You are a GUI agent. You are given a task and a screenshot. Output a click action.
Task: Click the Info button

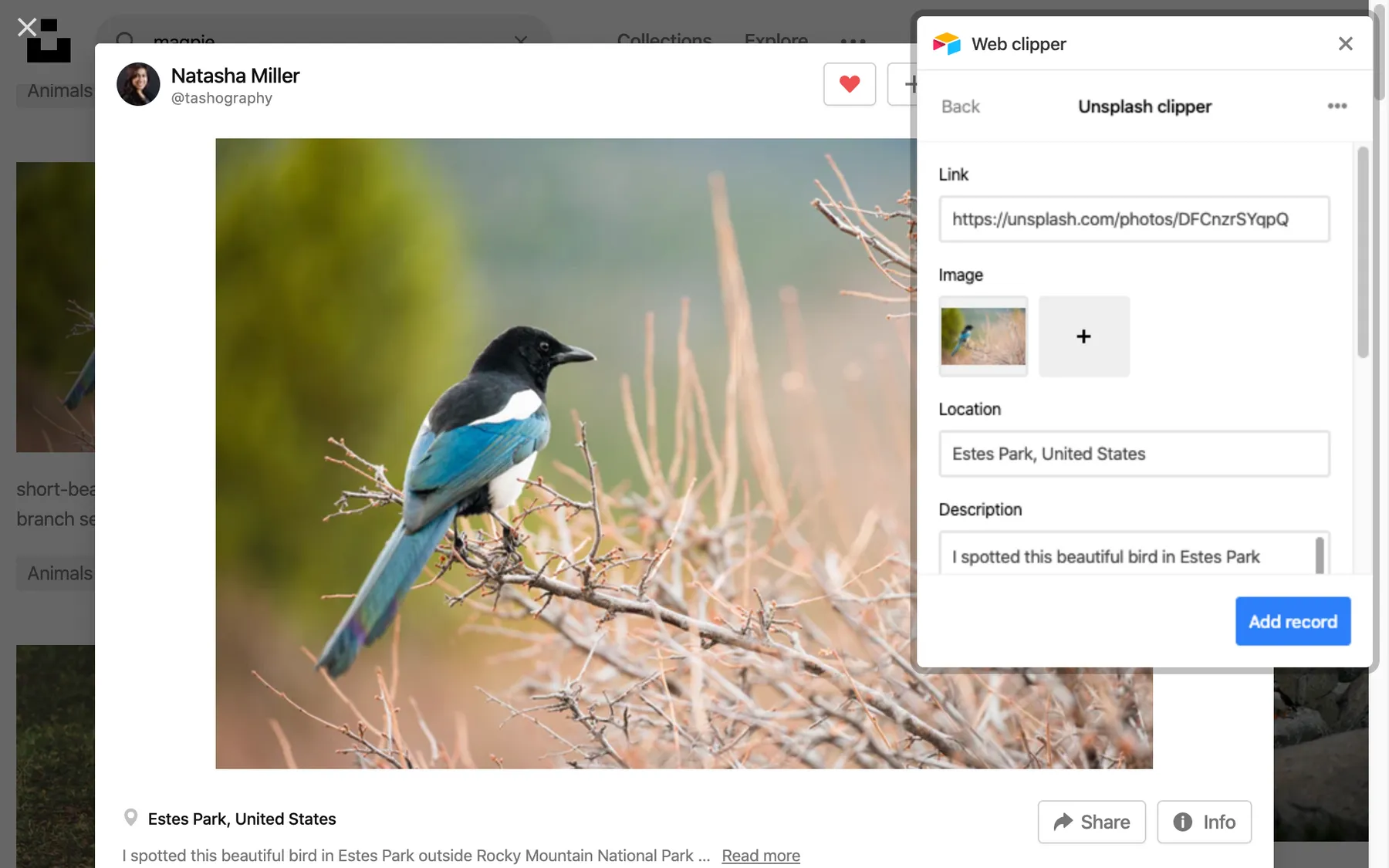1204,822
